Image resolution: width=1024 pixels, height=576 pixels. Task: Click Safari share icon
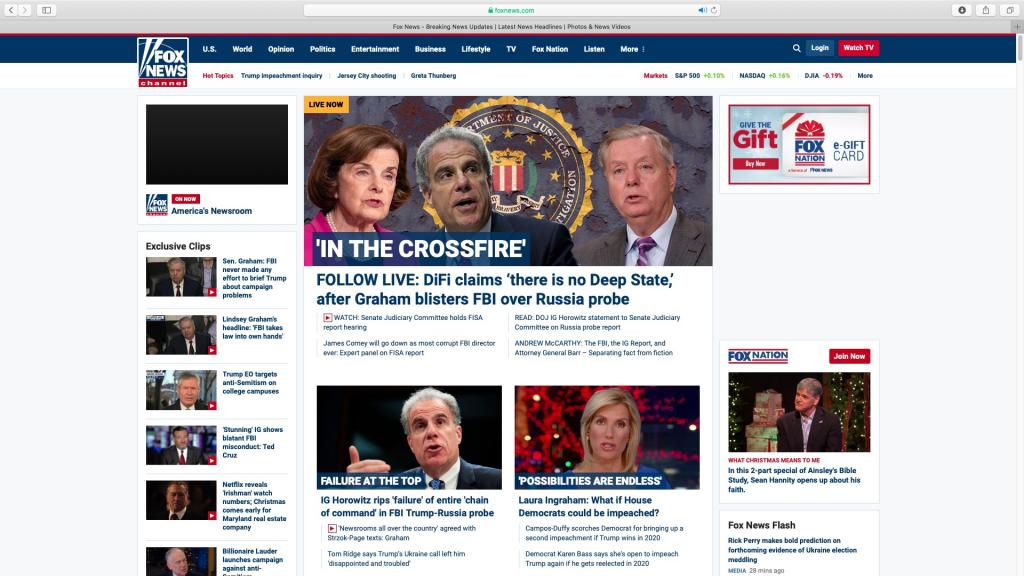click(986, 10)
